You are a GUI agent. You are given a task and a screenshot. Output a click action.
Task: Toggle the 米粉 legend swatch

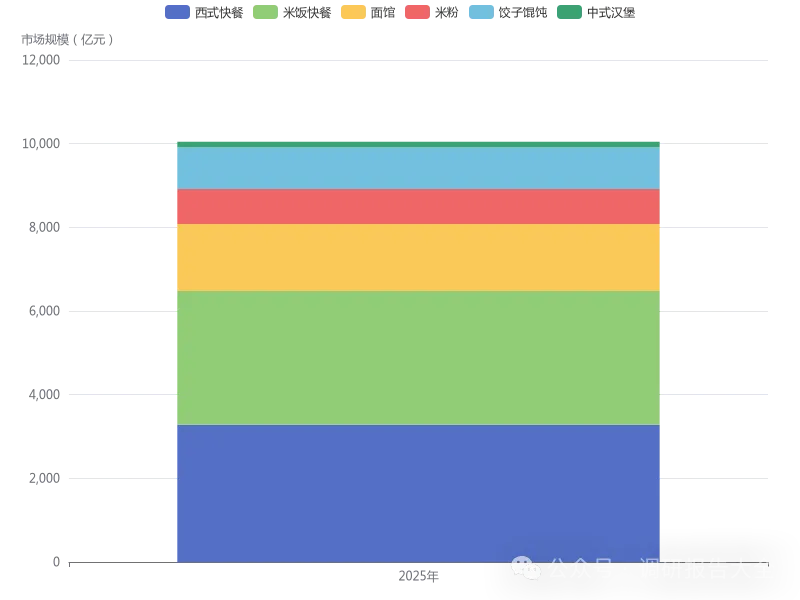click(417, 12)
